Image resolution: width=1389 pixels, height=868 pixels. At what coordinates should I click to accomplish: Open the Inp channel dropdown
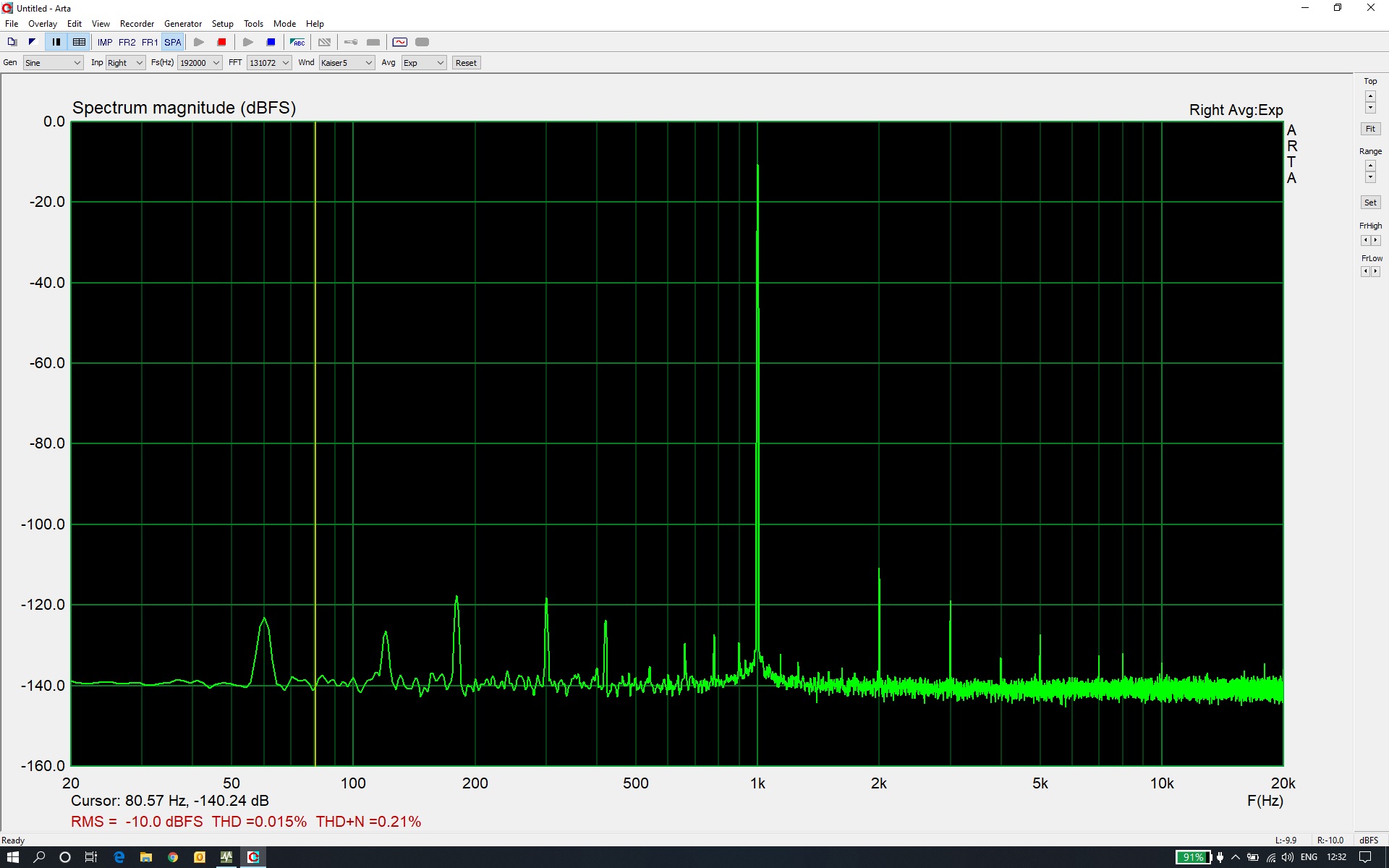(126, 63)
